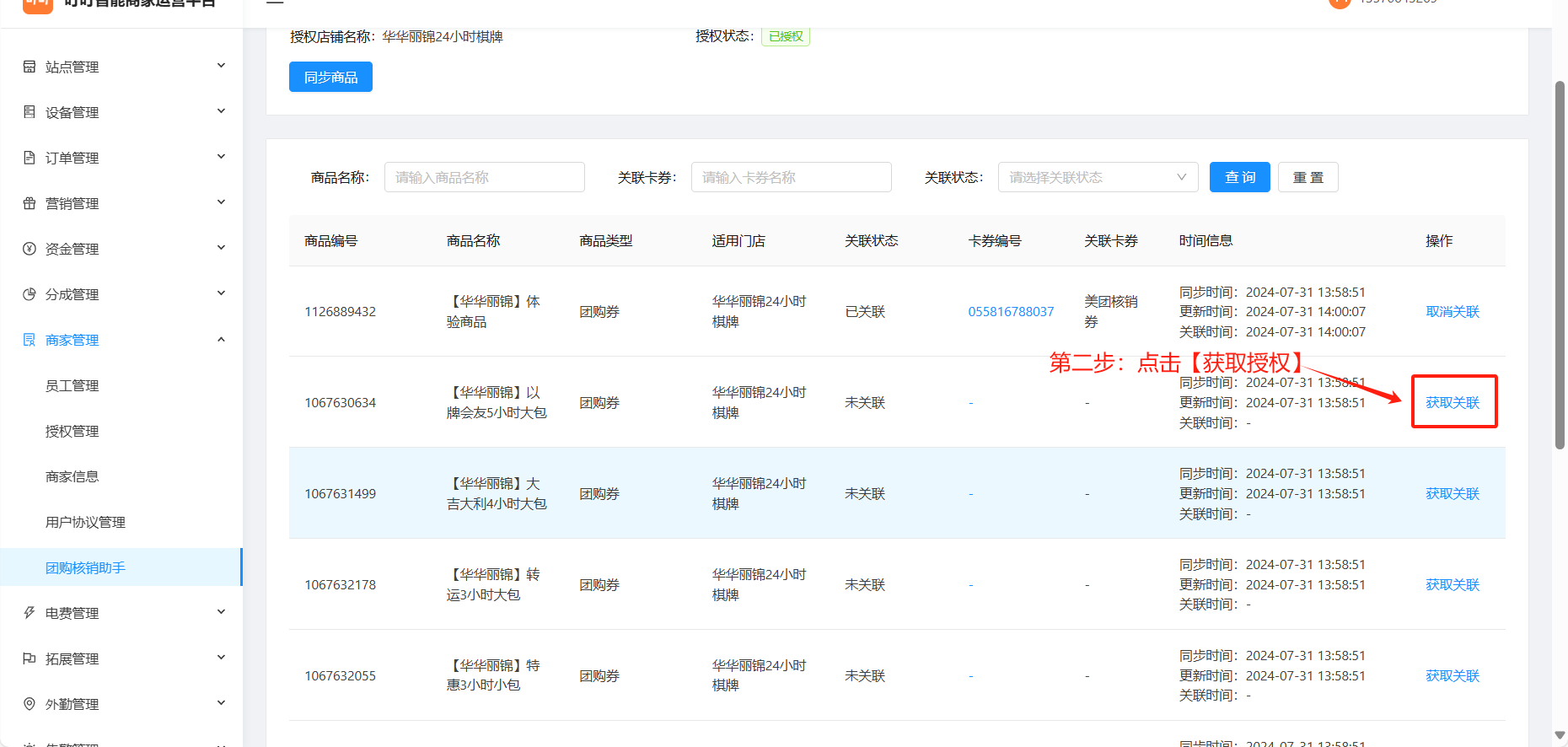Go to 用户协议管理 menu item
This screenshot has height=747, width=1568.
tap(85, 523)
